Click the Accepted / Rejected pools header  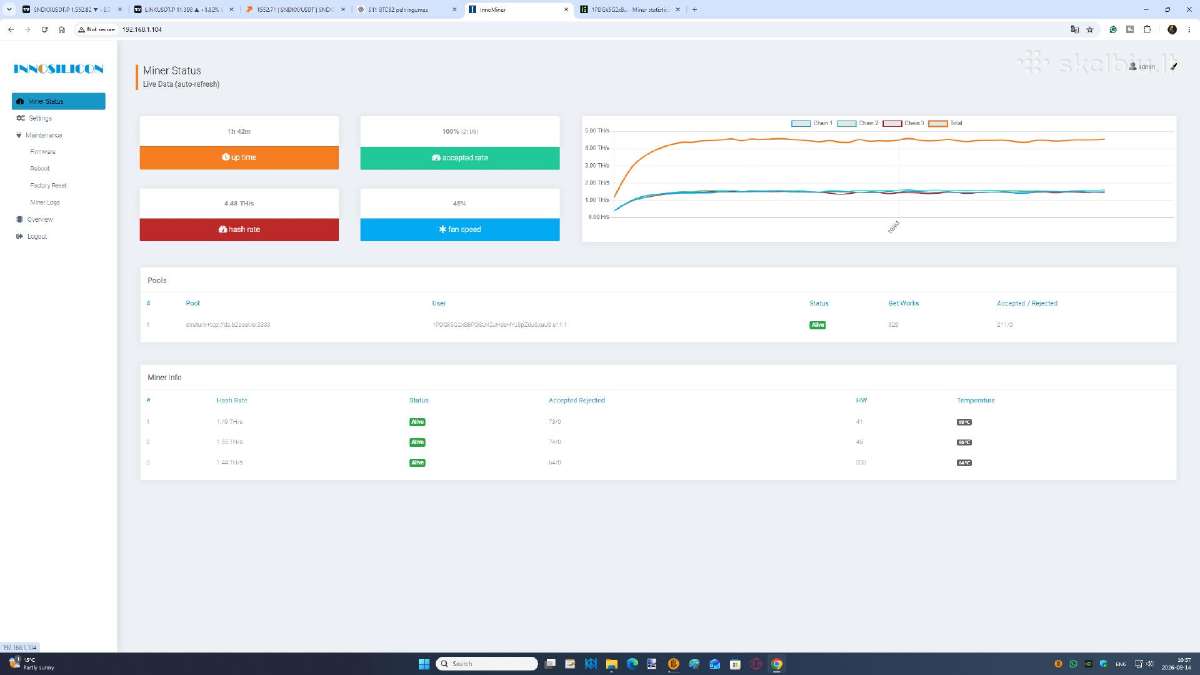pyautogui.click(x=1027, y=303)
